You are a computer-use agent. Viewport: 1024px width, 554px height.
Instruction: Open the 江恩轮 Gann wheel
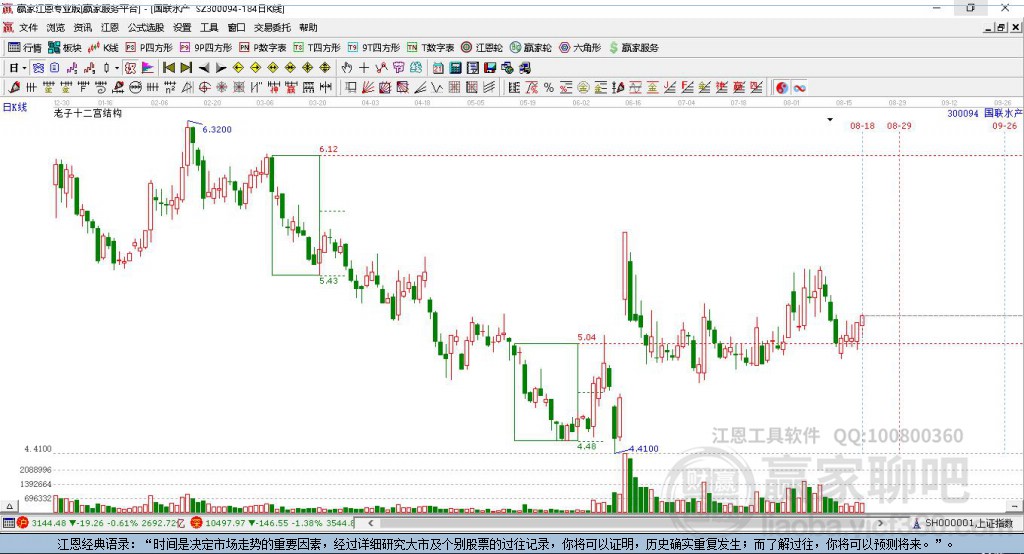click(x=482, y=48)
